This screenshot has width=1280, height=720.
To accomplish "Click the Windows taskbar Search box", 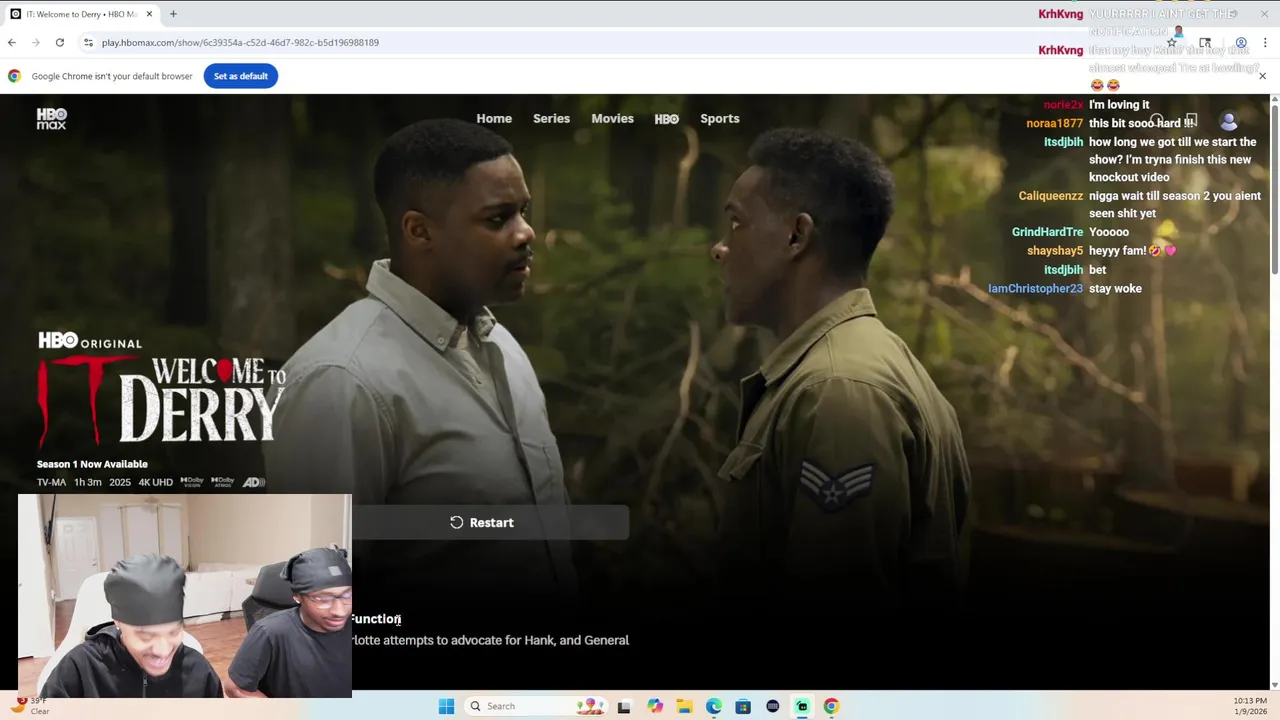I will tap(535, 706).
